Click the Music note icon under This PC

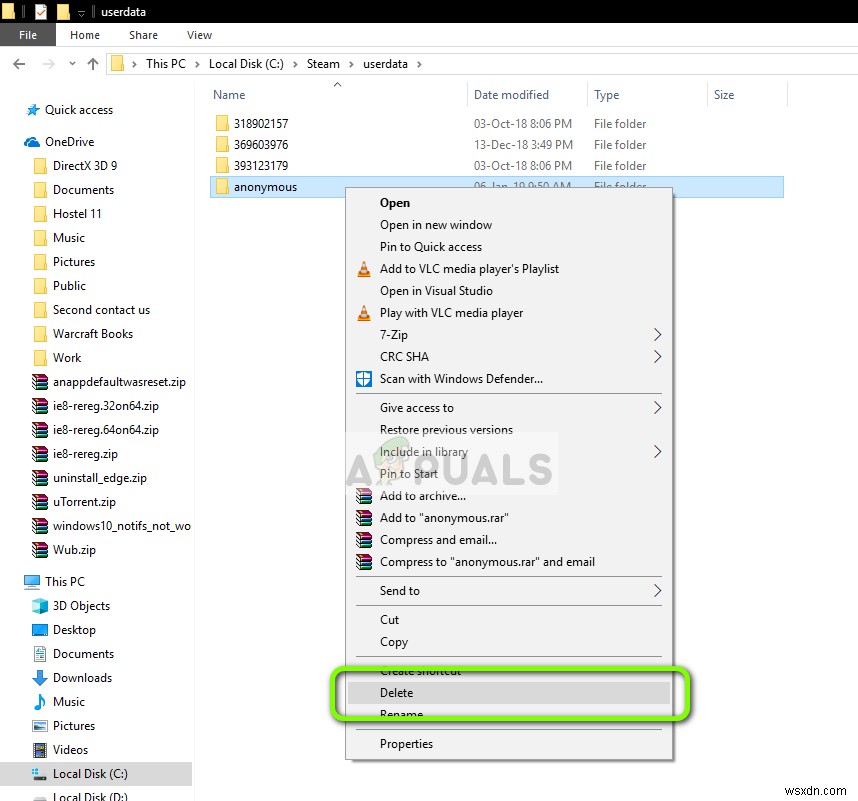point(40,702)
